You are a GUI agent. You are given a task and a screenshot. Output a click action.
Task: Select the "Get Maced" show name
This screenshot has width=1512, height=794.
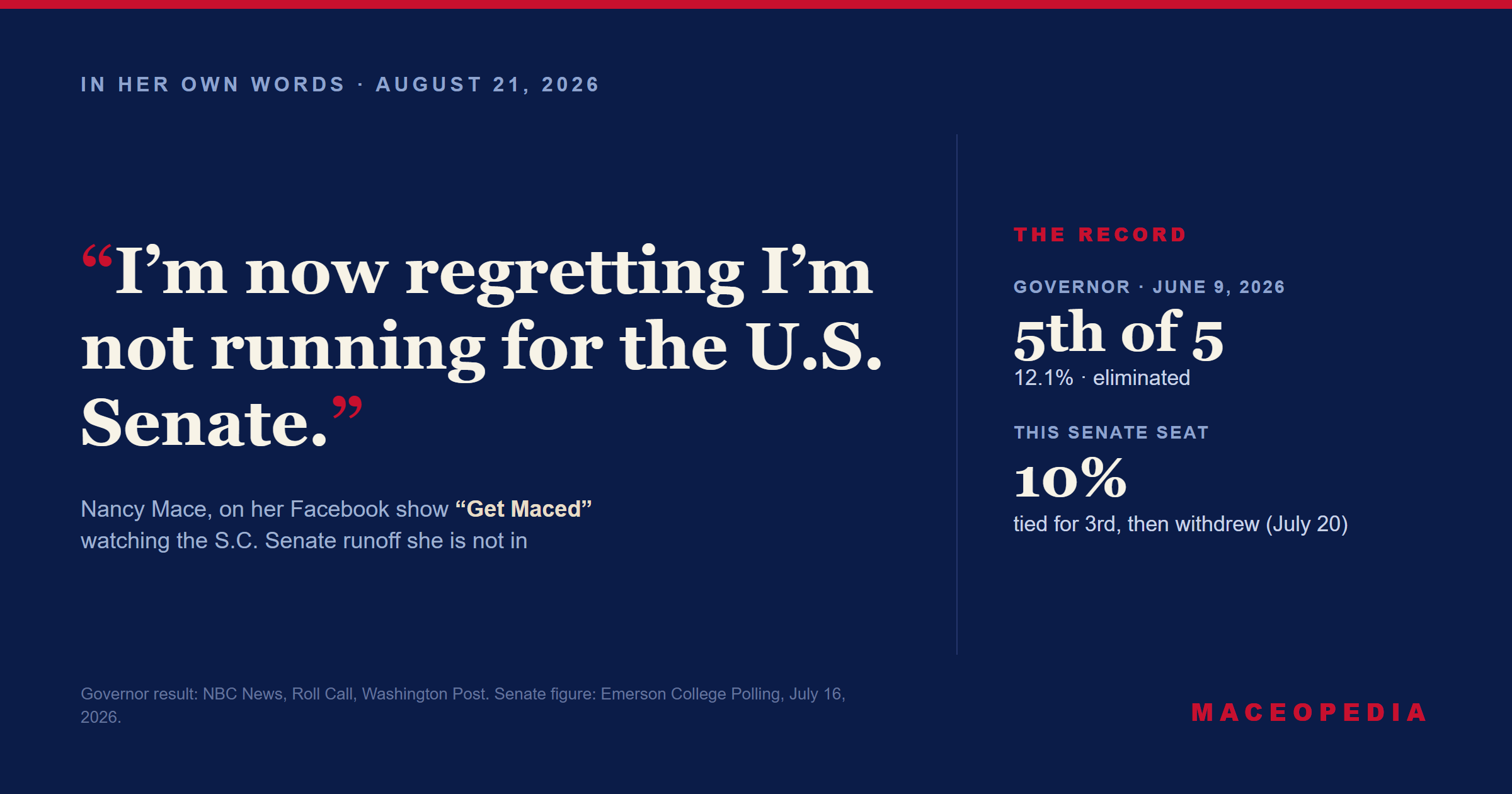pyautogui.click(x=524, y=509)
